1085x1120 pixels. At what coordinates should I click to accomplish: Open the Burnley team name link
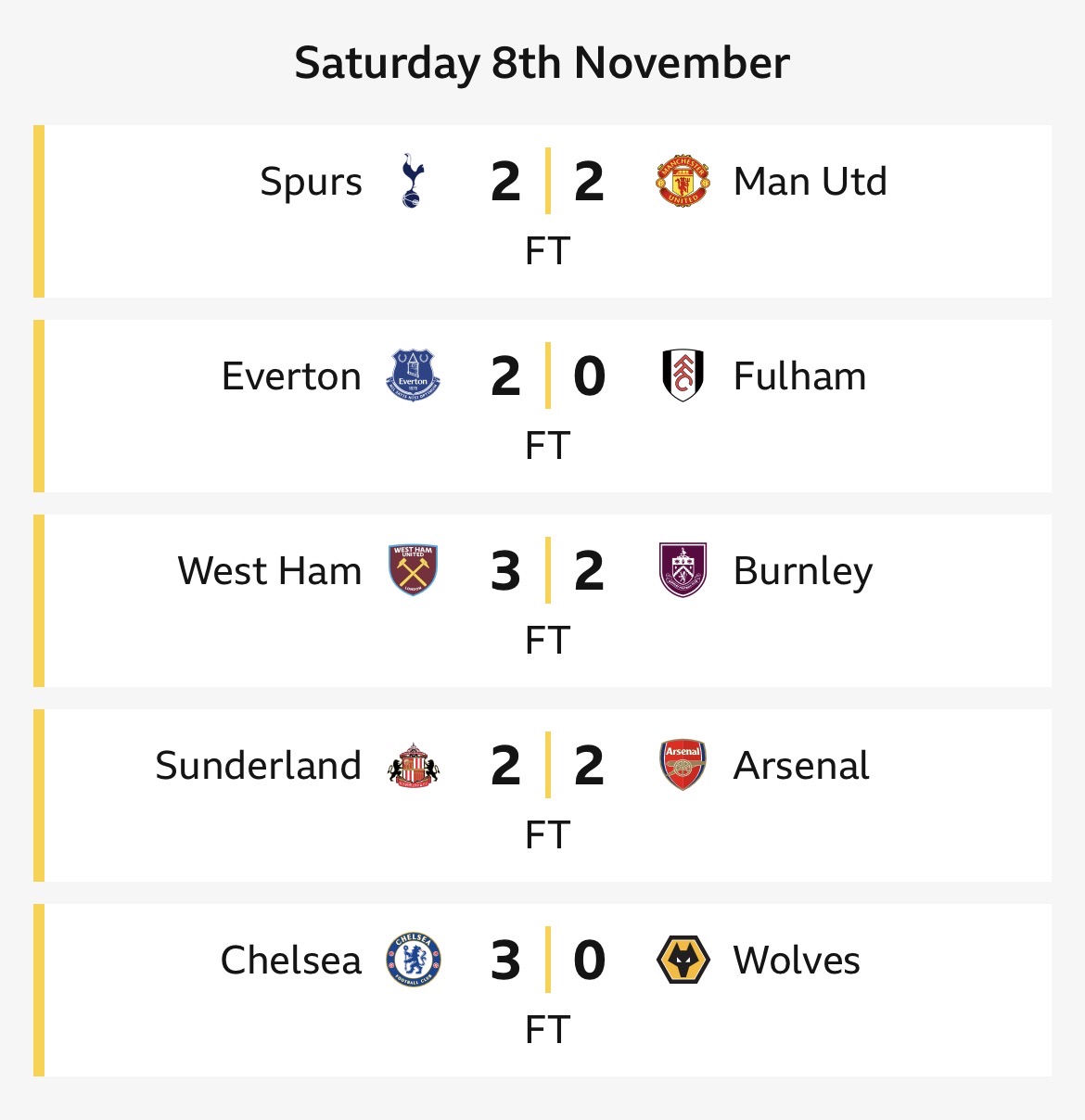[x=802, y=571]
